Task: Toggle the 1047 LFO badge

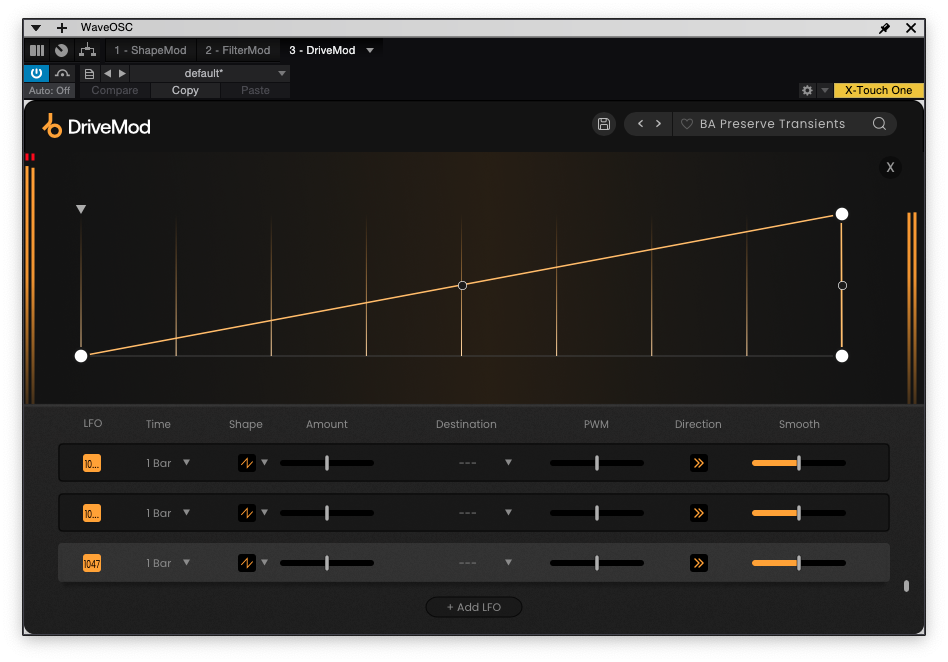Action: coord(92,563)
